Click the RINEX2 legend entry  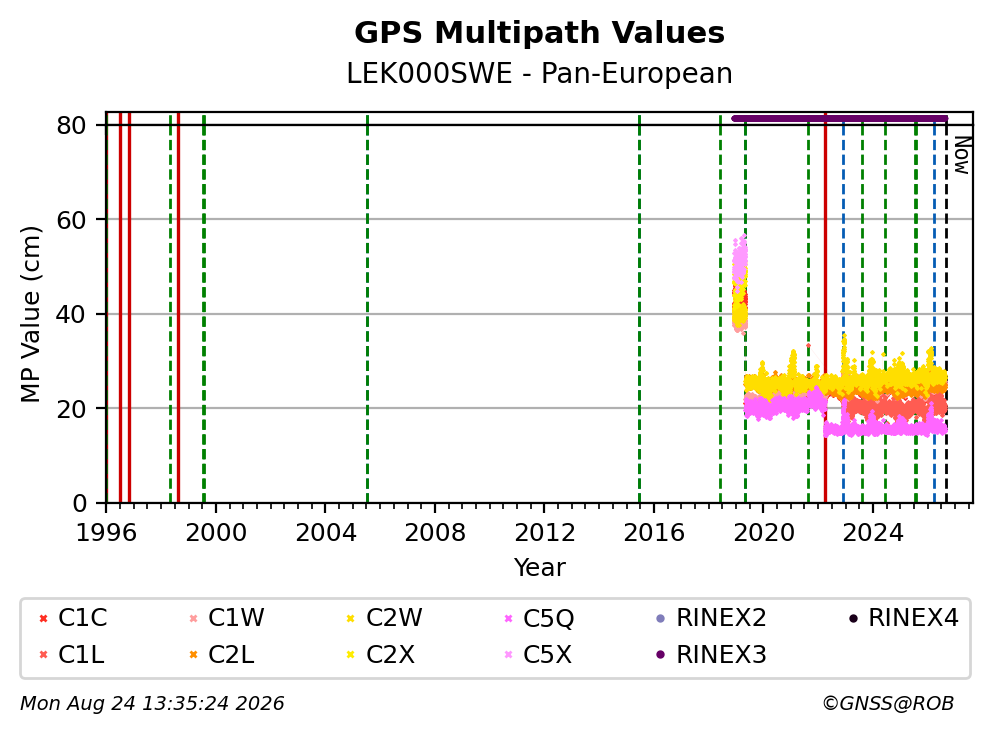pyautogui.click(x=711, y=618)
